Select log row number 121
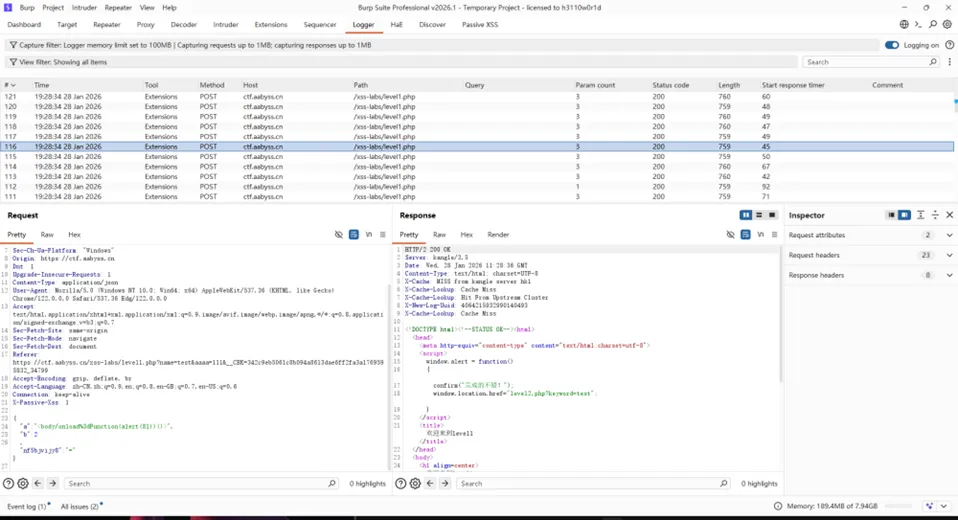The height and width of the screenshot is (520, 958). click(x=478, y=97)
